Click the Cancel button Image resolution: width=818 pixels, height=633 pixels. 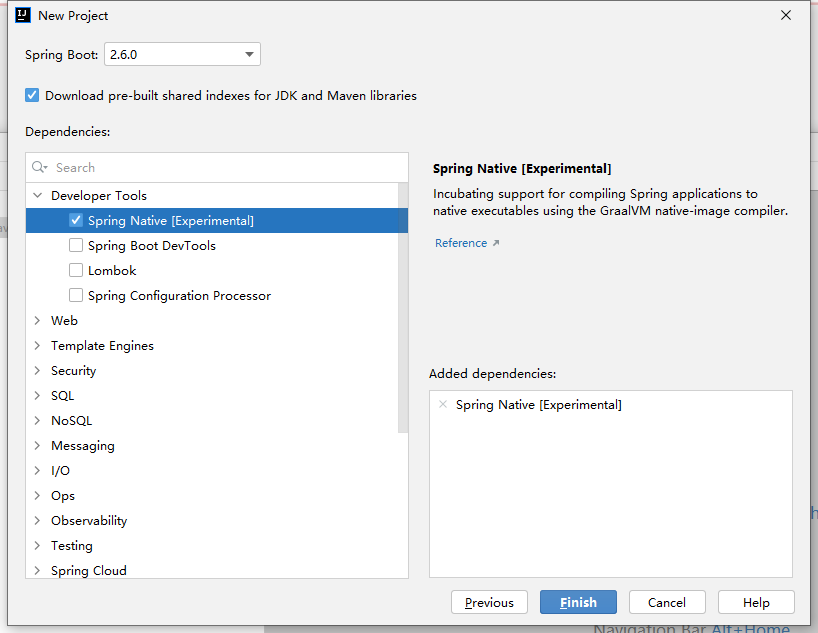667,602
